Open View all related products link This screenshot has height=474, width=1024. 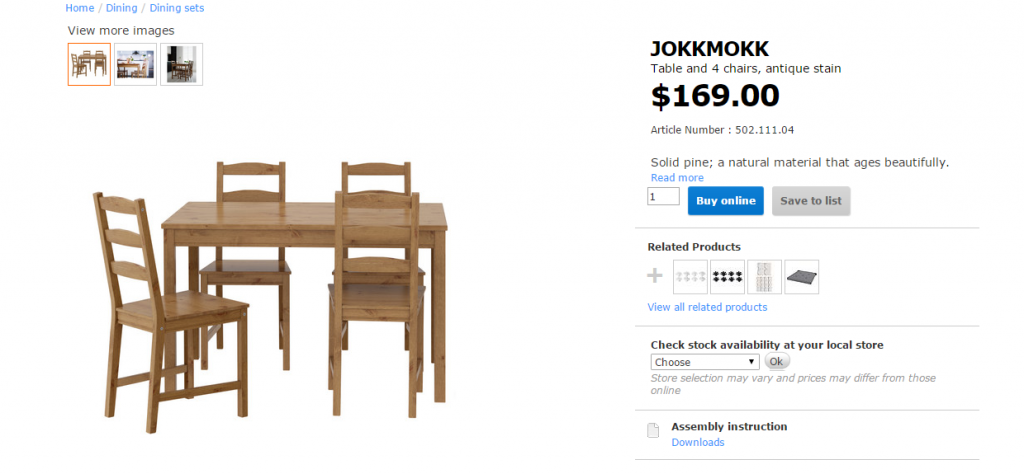click(707, 307)
